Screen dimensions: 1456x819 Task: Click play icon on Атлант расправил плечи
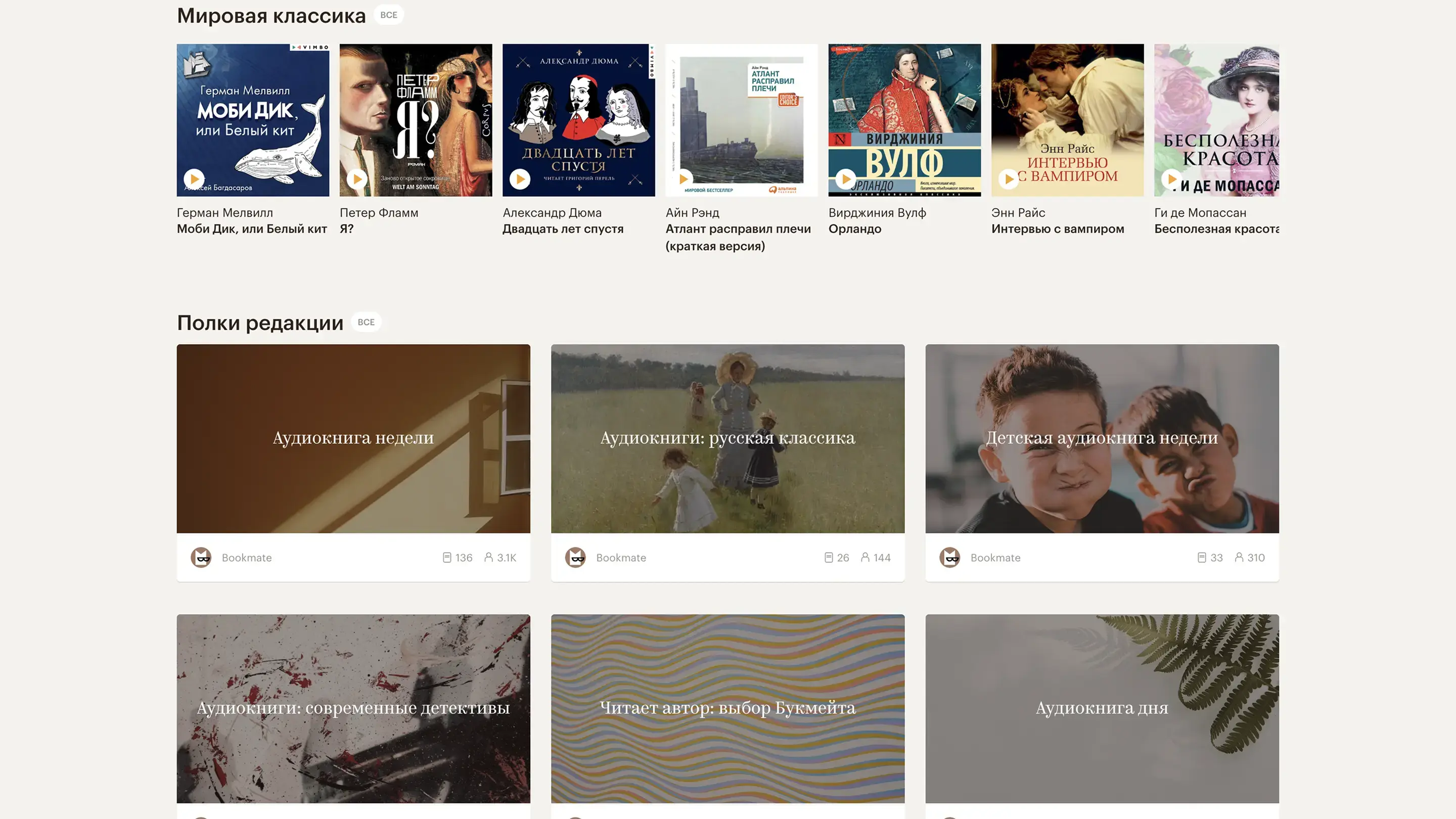coord(683,179)
